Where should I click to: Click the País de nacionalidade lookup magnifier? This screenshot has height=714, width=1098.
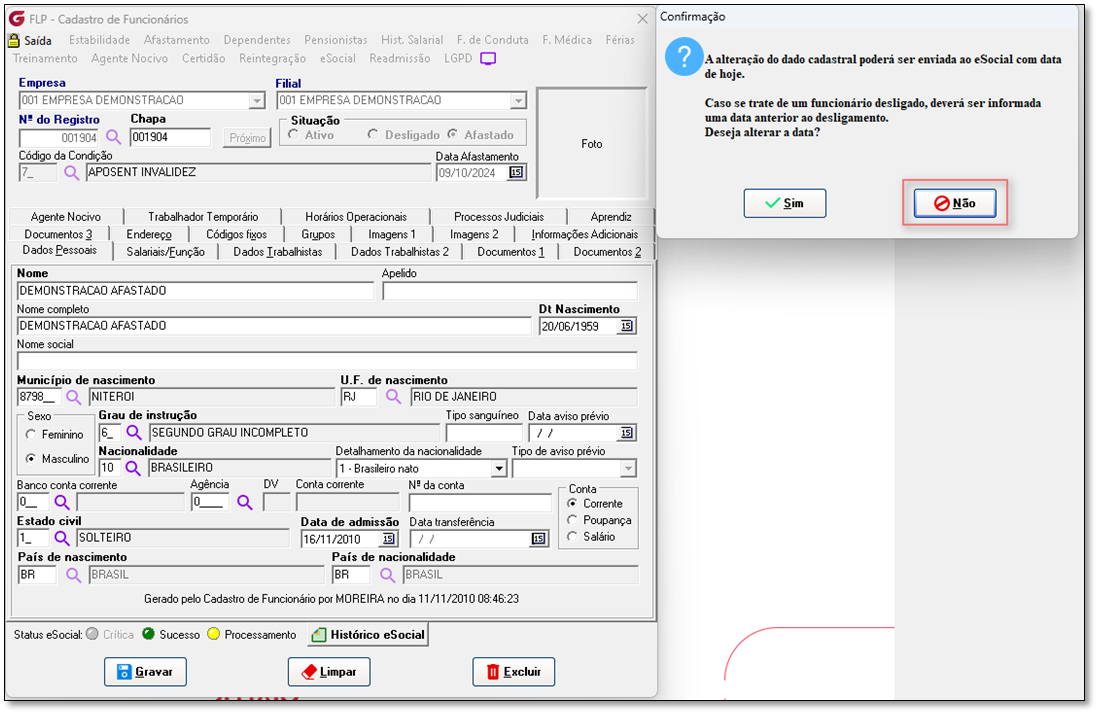coord(387,575)
